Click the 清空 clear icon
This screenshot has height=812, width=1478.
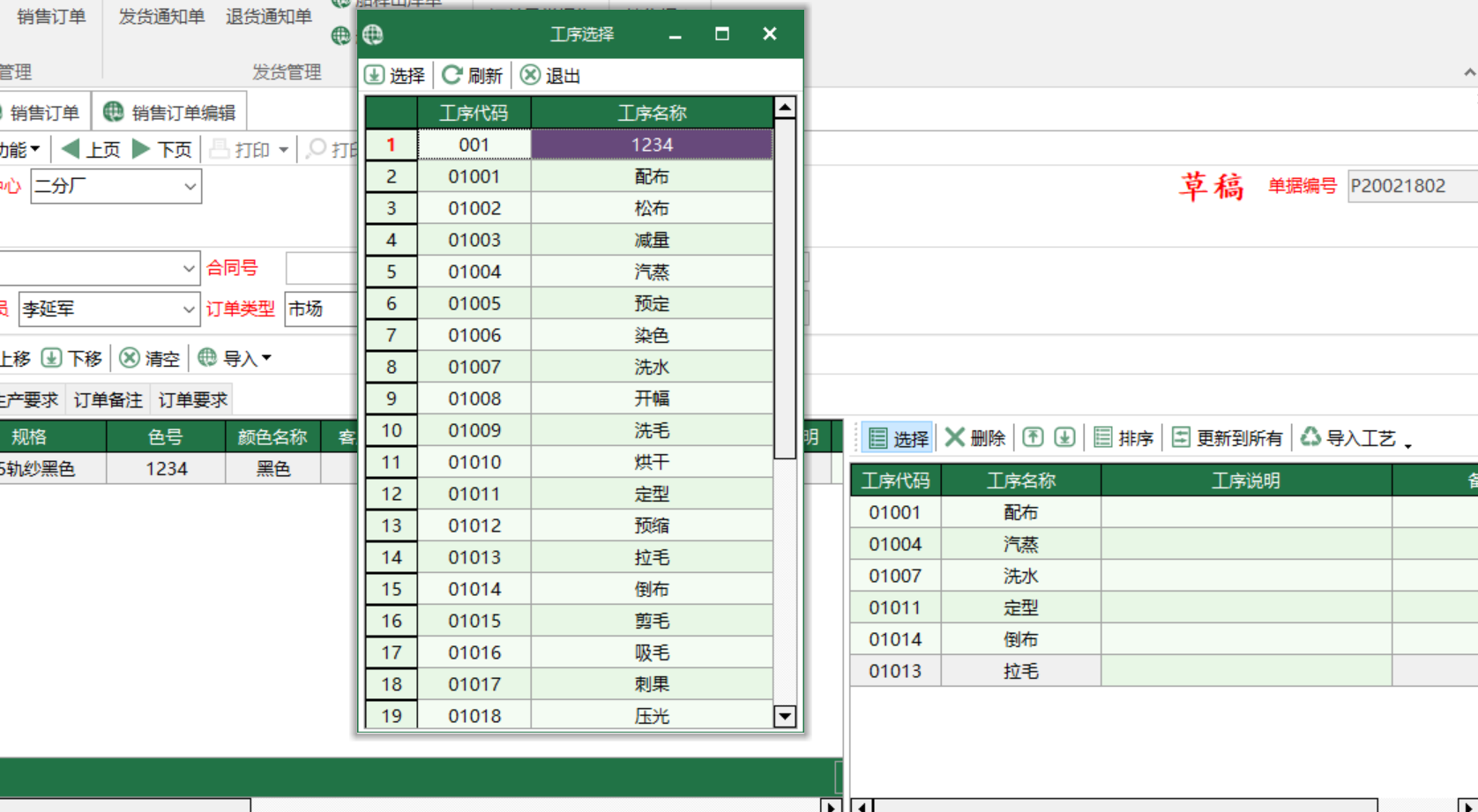[x=130, y=358]
